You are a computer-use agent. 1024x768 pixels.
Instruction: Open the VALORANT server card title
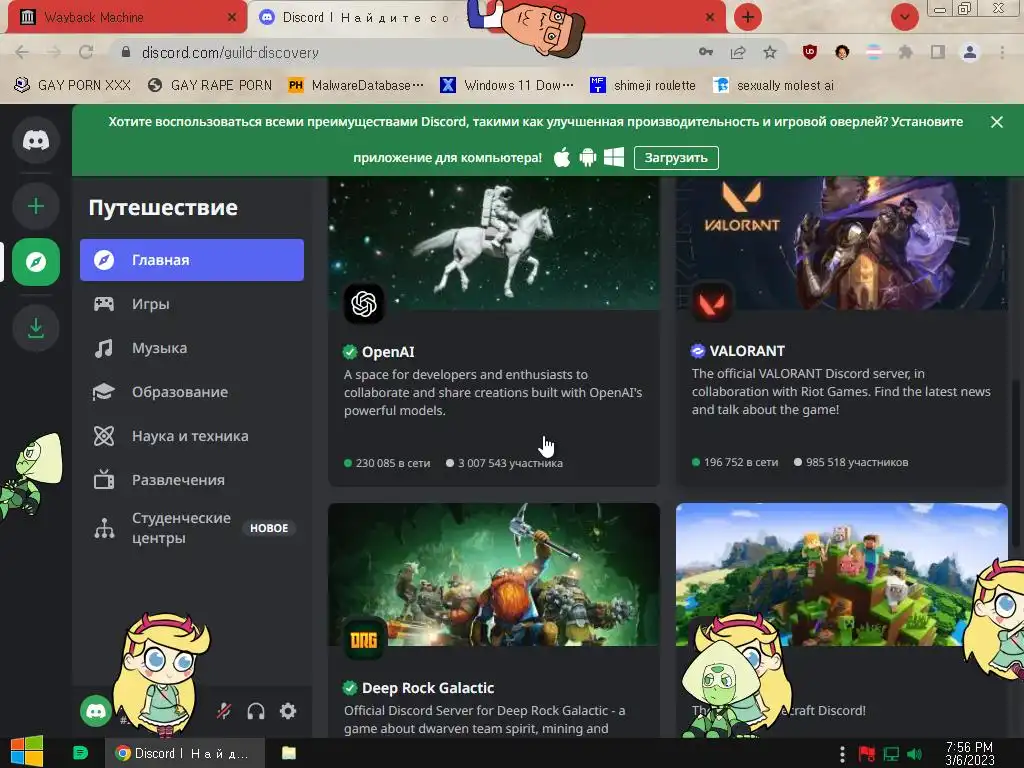[x=747, y=351]
